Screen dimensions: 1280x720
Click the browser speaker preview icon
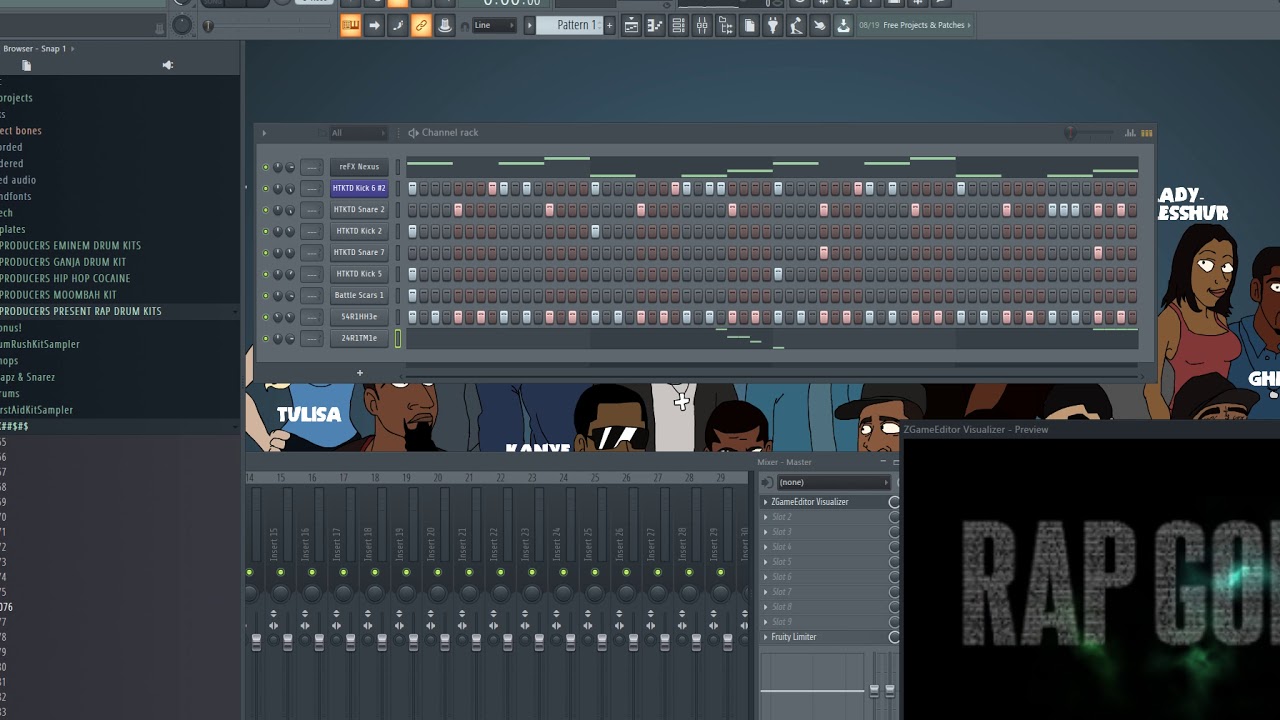[168, 65]
